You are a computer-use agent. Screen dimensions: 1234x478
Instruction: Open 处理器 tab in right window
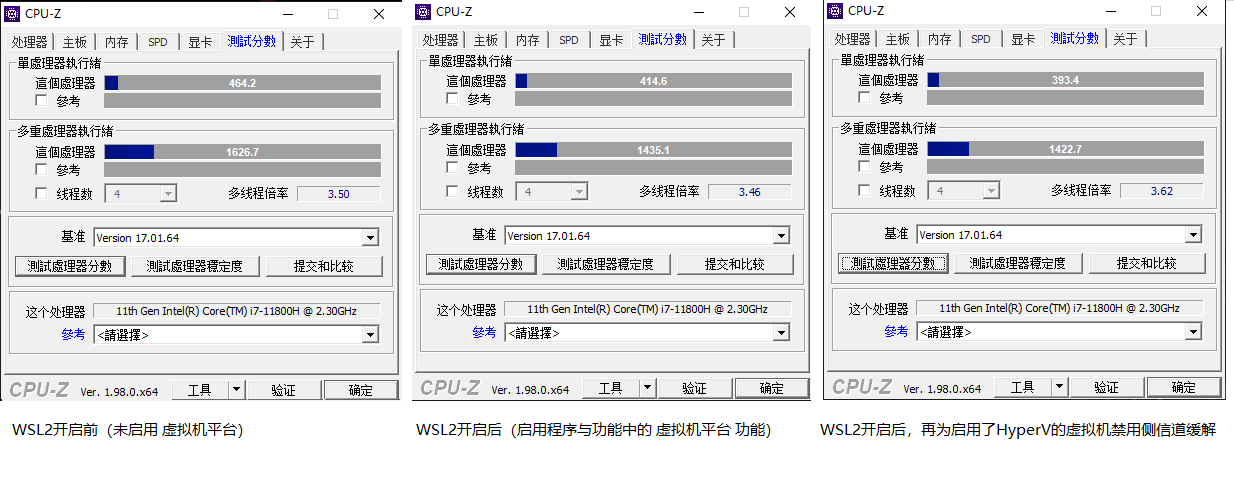click(852, 39)
